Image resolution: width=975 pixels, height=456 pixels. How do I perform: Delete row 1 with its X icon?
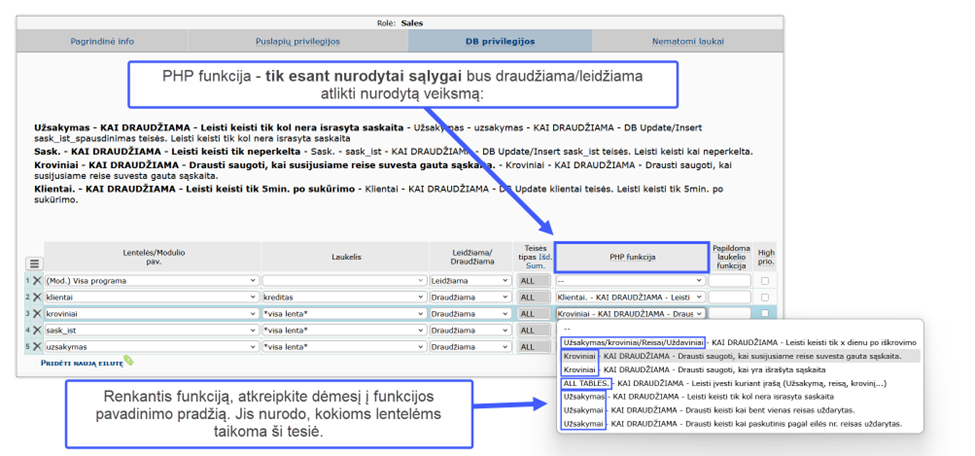tap(37, 281)
